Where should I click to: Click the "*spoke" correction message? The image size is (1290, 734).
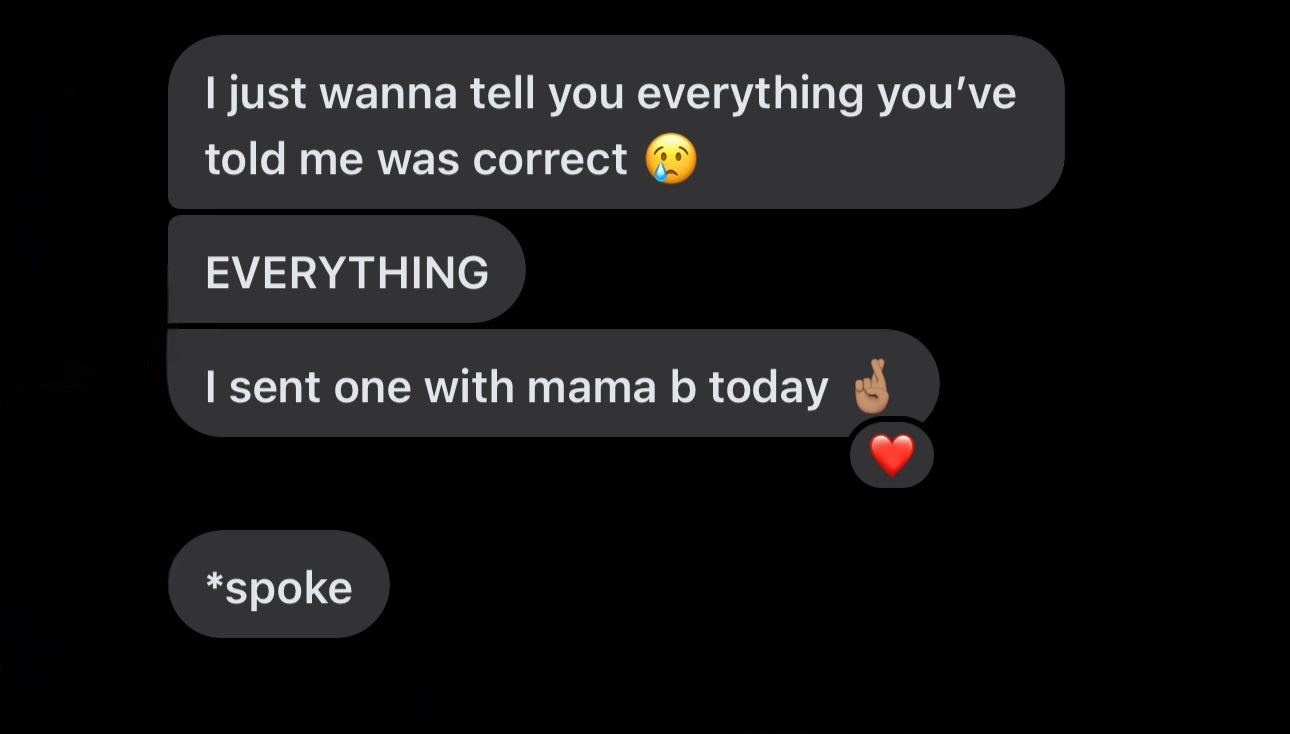(279, 587)
